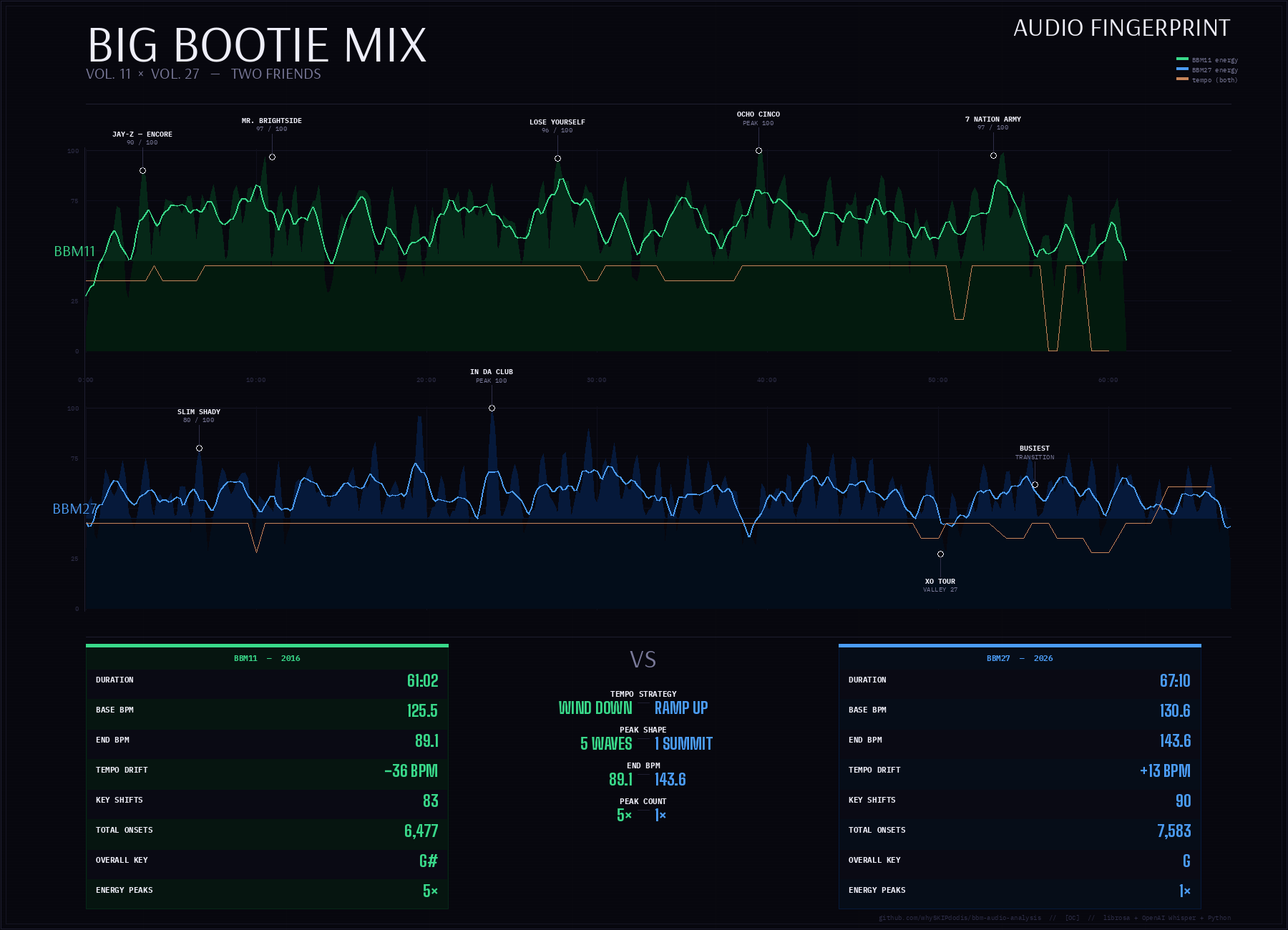
Task: Click the overall key value G#
Action: [429, 861]
